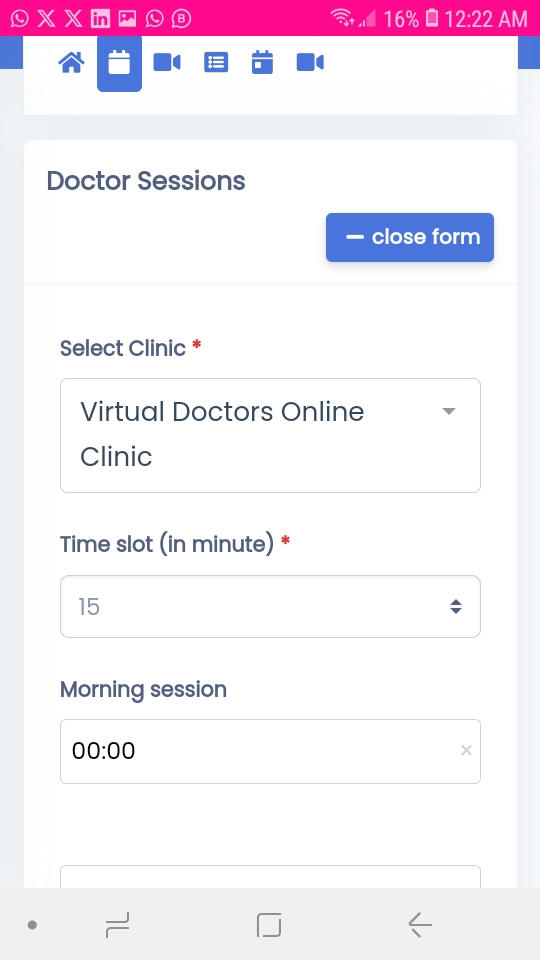Tap the Android back arrow

click(x=420, y=924)
